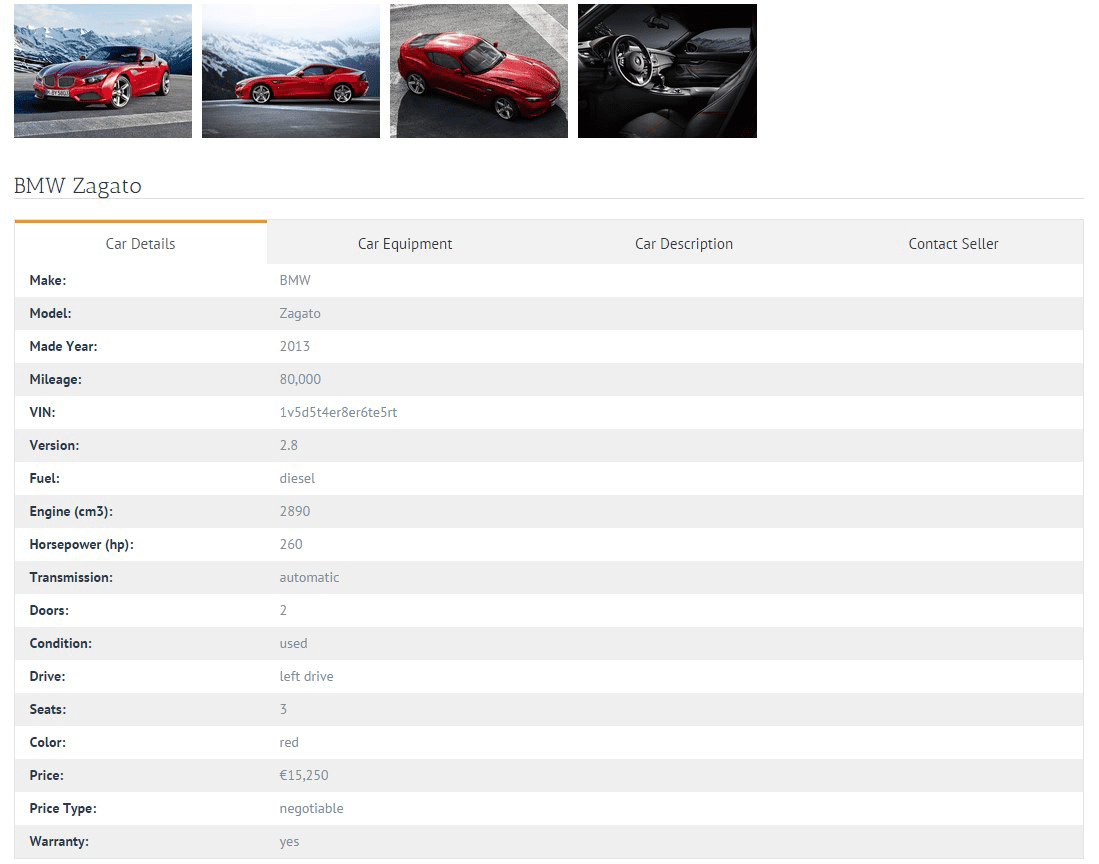Click the BMW Zagato listing title
1099x864 pixels.
(77, 186)
